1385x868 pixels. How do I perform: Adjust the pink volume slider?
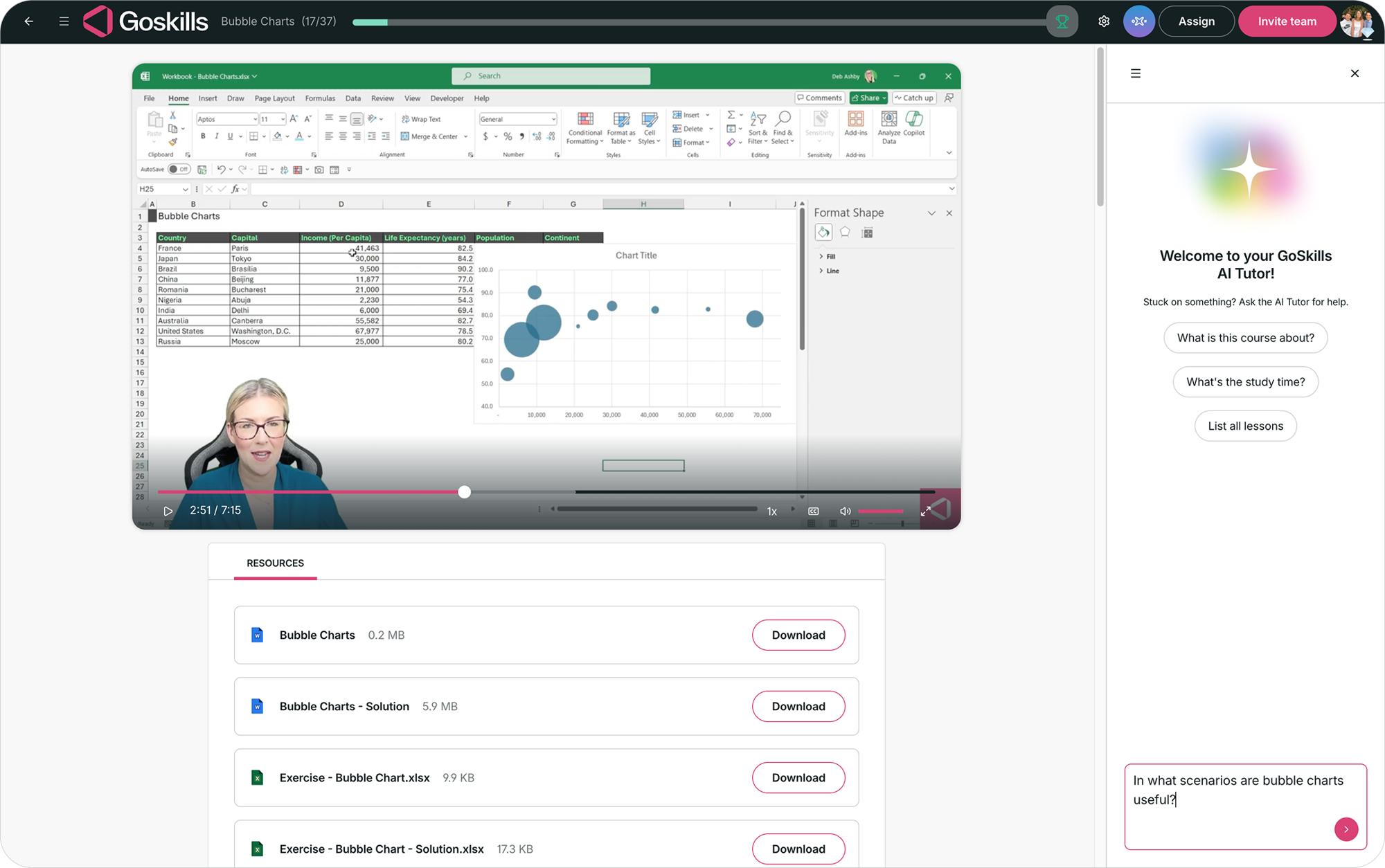881,511
